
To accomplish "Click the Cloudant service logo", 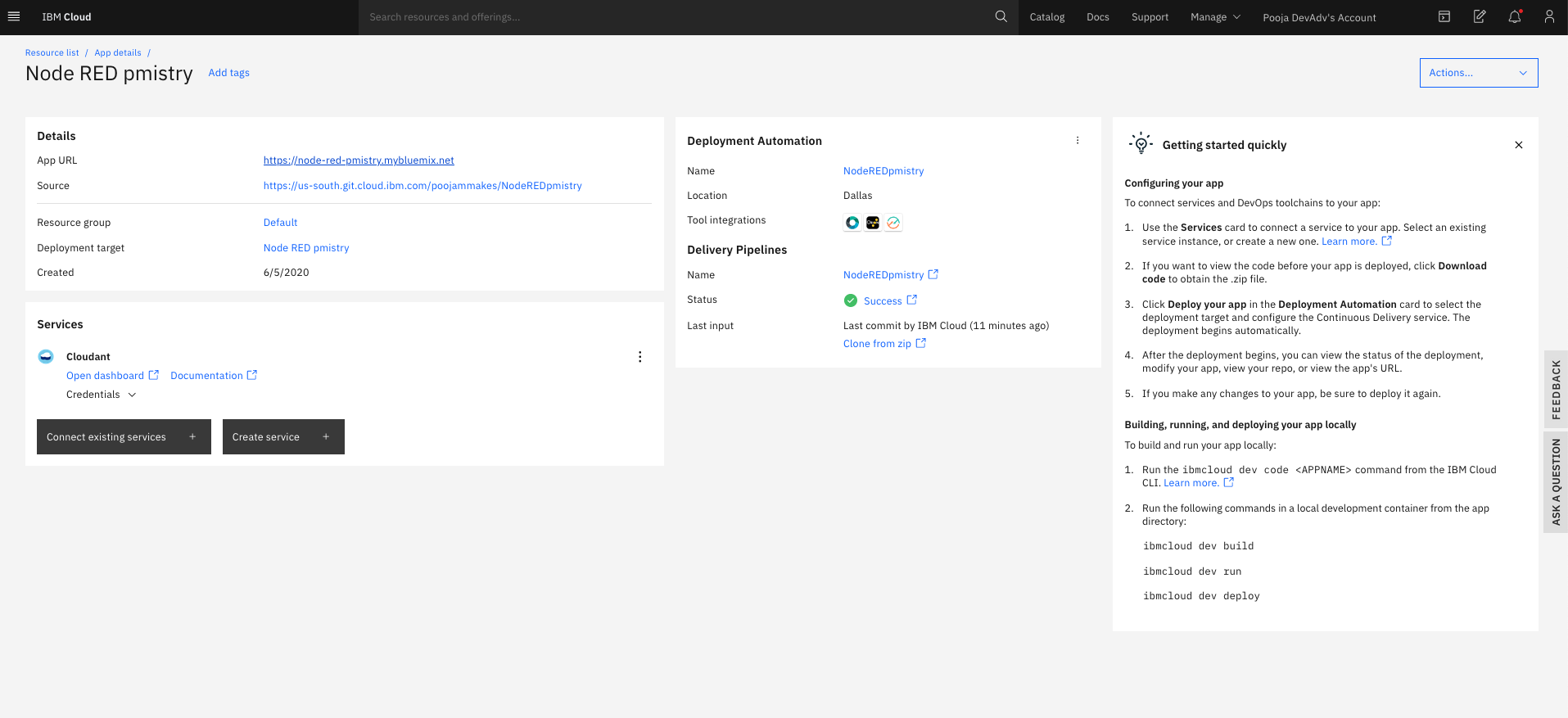I will click(x=46, y=356).
